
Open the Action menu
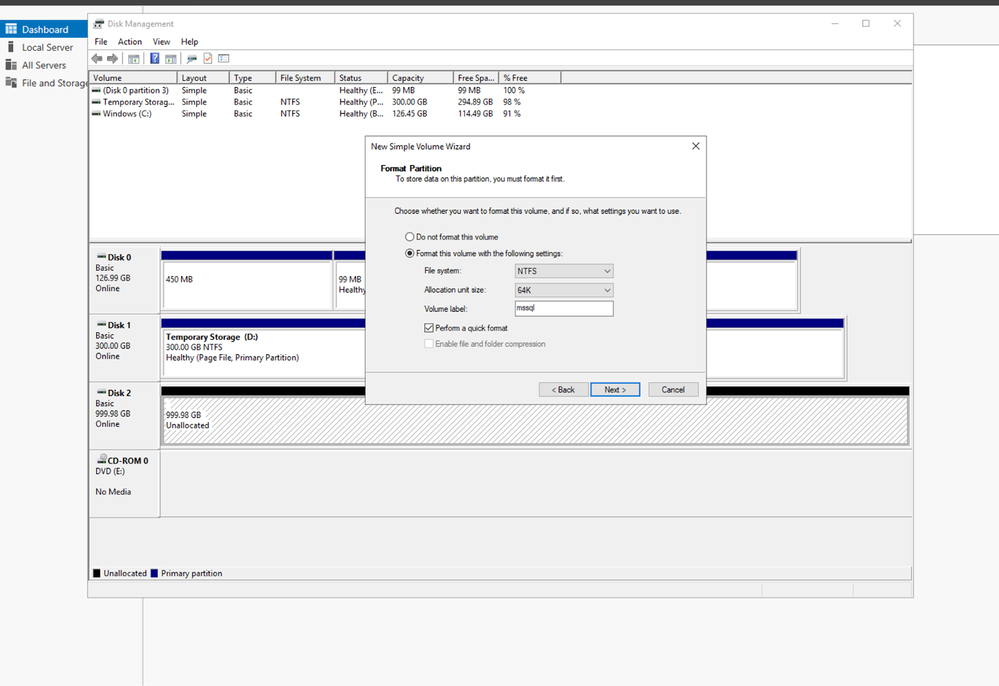click(x=130, y=42)
